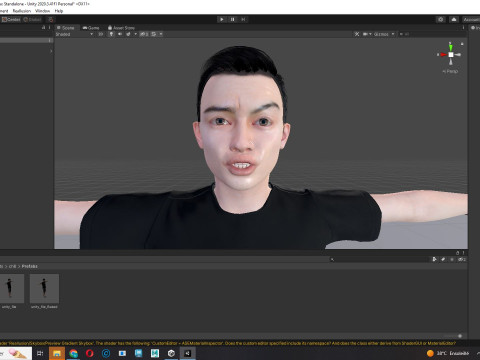
Task: Toggle the scene grid visibility icon
Action: coord(154,34)
